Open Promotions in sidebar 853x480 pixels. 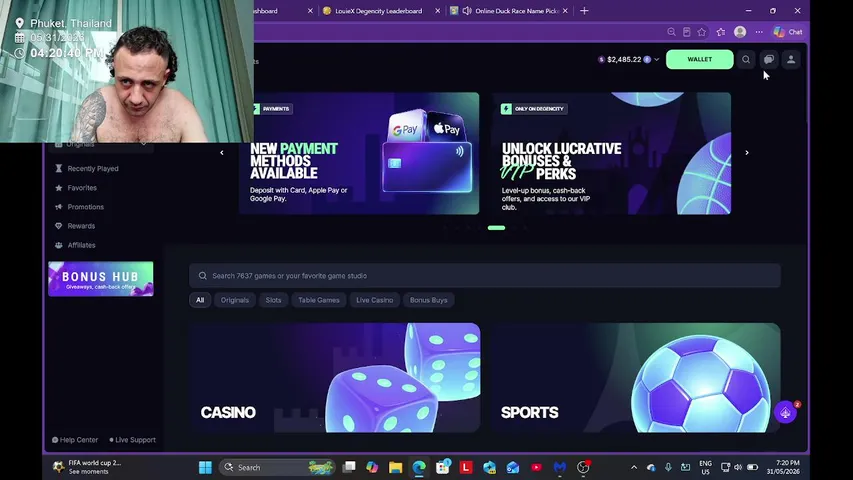coord(85,207)
